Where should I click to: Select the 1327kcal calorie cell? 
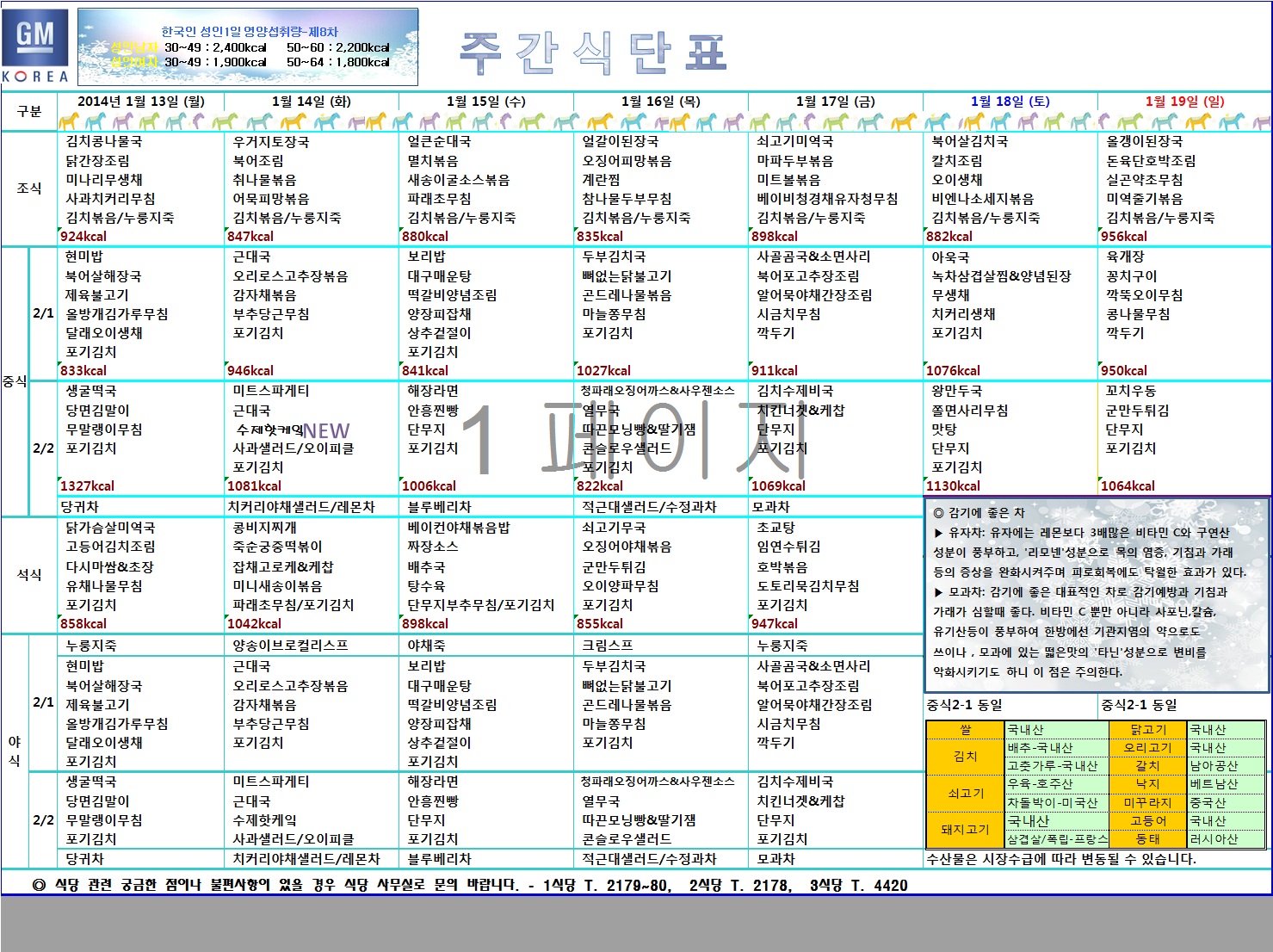[x=87, y=485]
